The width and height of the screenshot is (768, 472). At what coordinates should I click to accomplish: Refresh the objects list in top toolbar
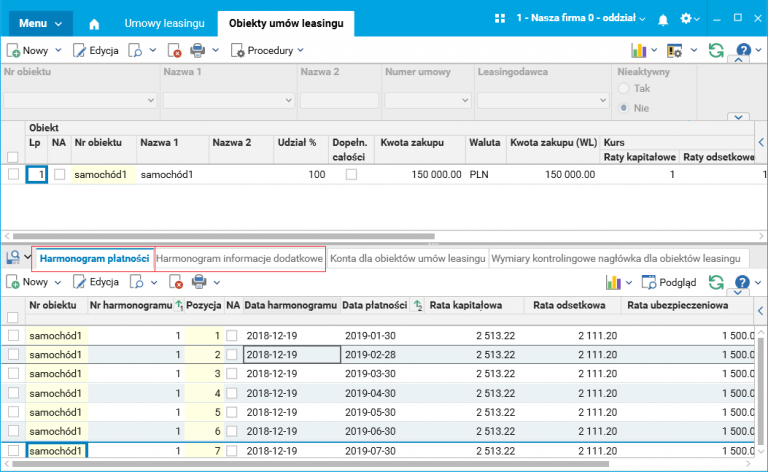coord(716,50)
